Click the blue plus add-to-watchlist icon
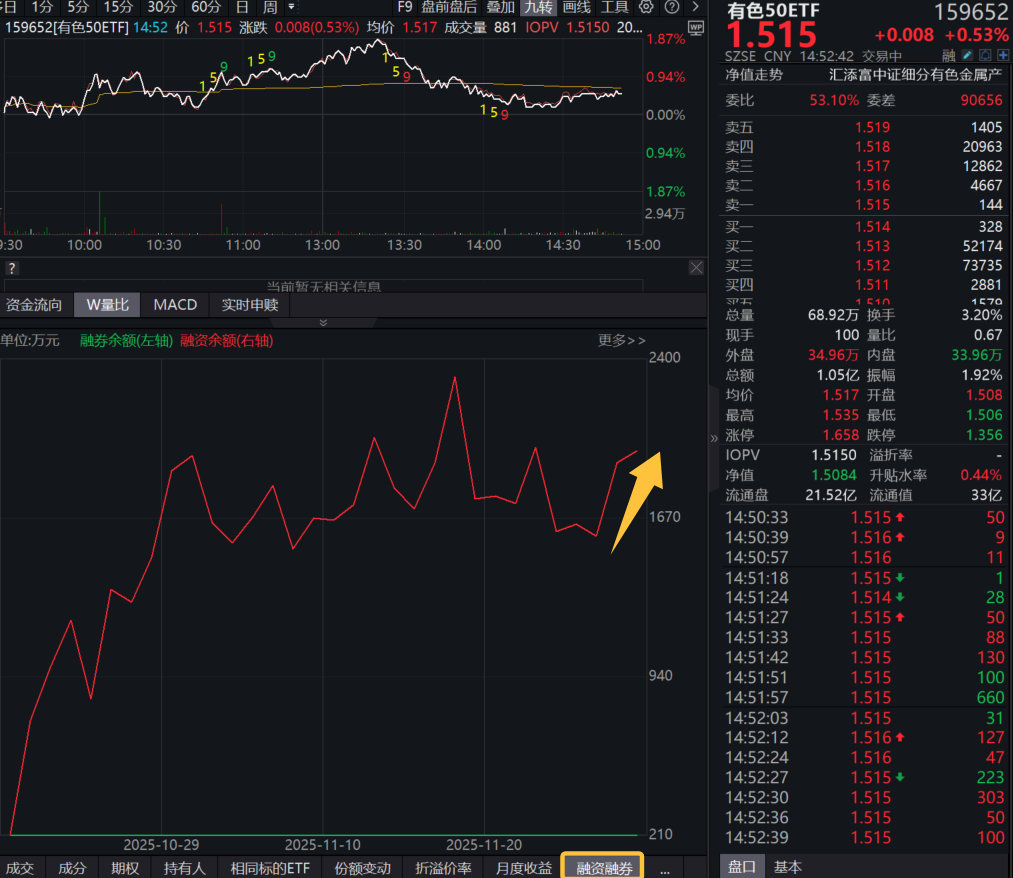The height and width of the screenshot is (878, 1013). click(1003, 56)
